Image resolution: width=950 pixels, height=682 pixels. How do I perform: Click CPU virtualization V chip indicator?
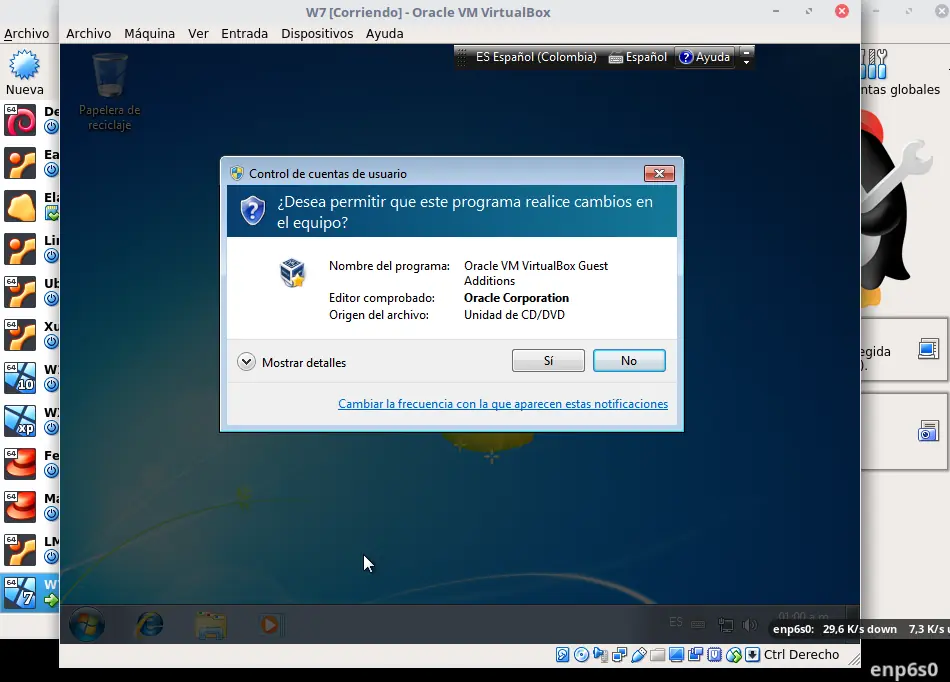coord(714,655)
